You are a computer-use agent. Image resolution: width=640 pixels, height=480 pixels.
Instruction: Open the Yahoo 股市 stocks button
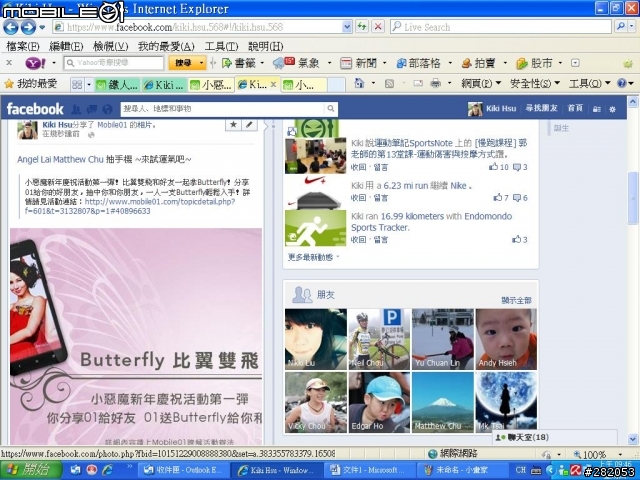pos(534,63)
